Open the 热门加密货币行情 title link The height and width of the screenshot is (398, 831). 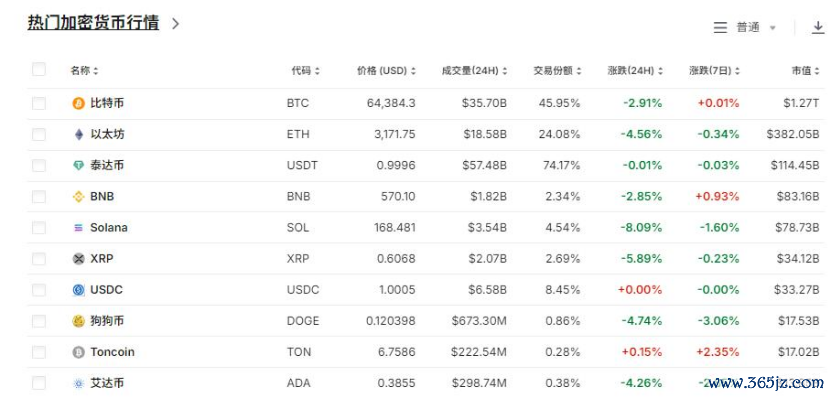click(93, 23)
